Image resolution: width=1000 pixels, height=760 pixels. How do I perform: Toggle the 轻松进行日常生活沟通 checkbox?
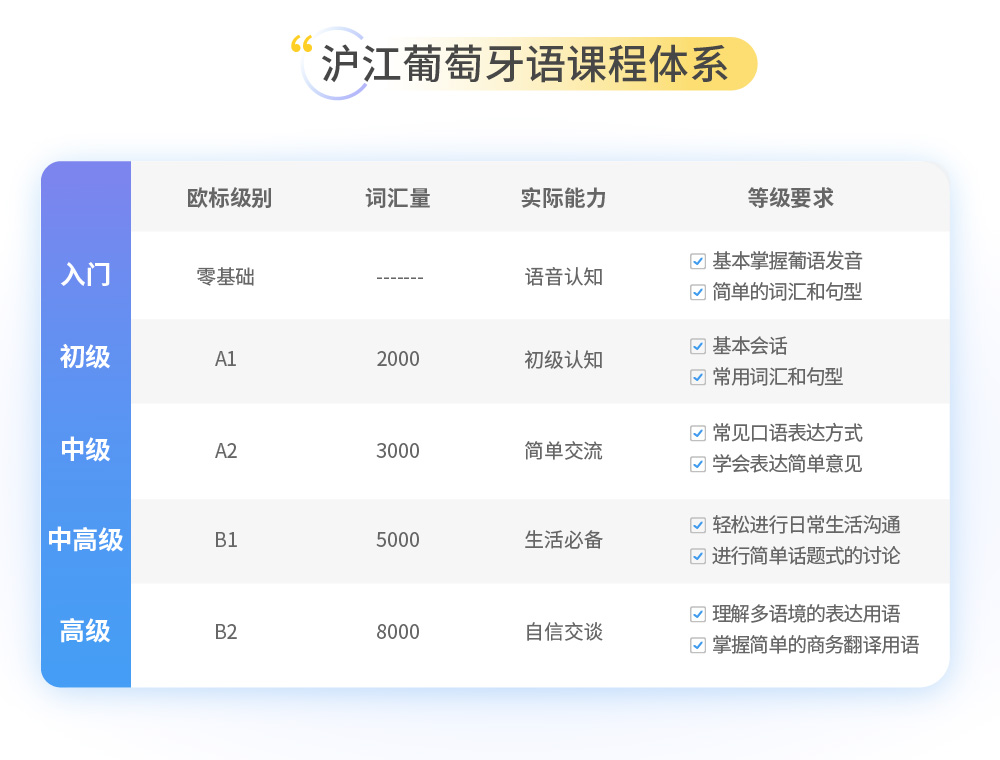(x=698, y=526)
